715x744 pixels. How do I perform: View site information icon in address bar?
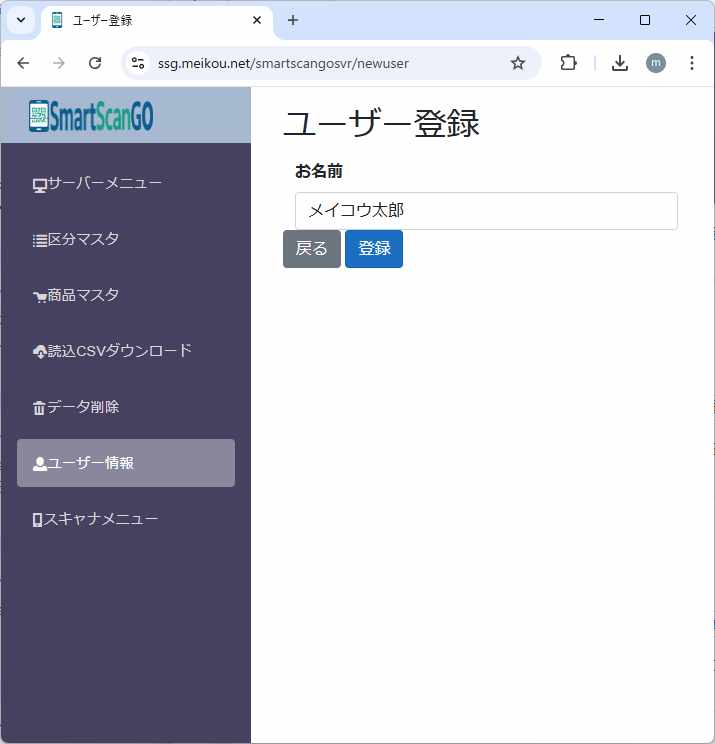[138, 63]
